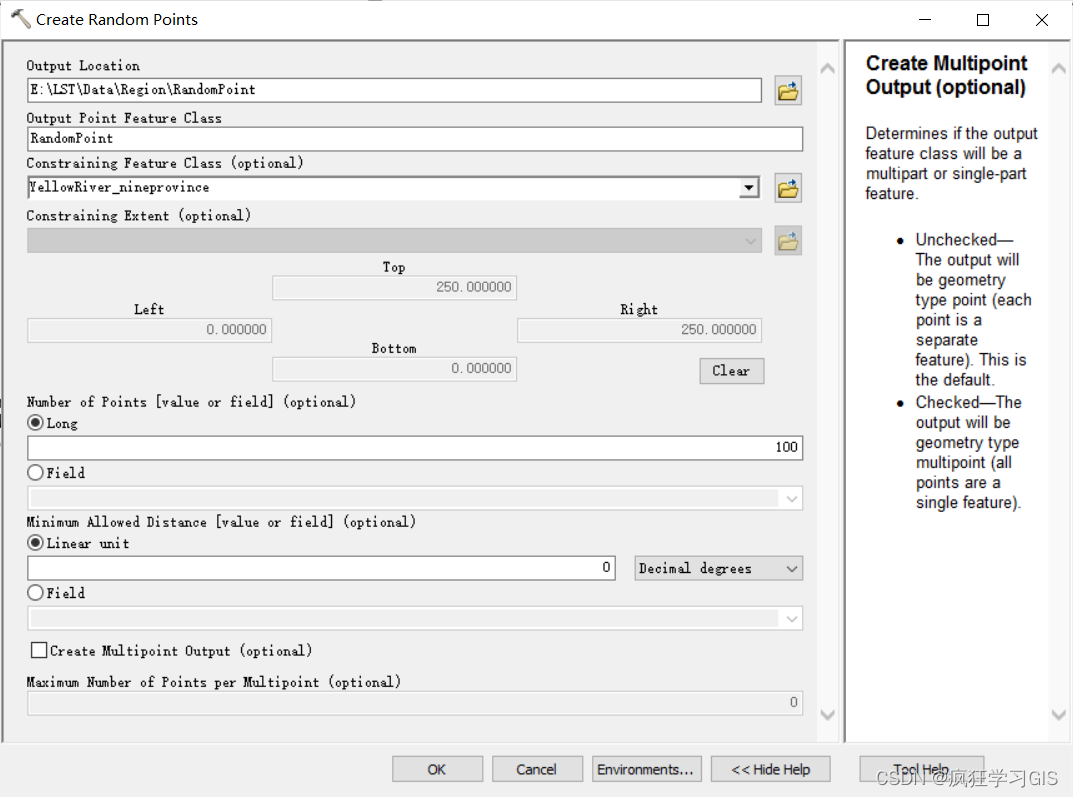Click the Bottom extent value field
1073x797 pixels.
tap(394, 369)
